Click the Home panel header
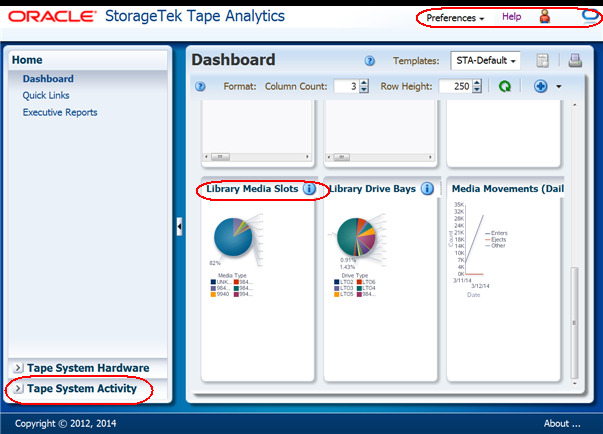Image resolution: width=603 pixels, height=434 pixels. [88, 60]
